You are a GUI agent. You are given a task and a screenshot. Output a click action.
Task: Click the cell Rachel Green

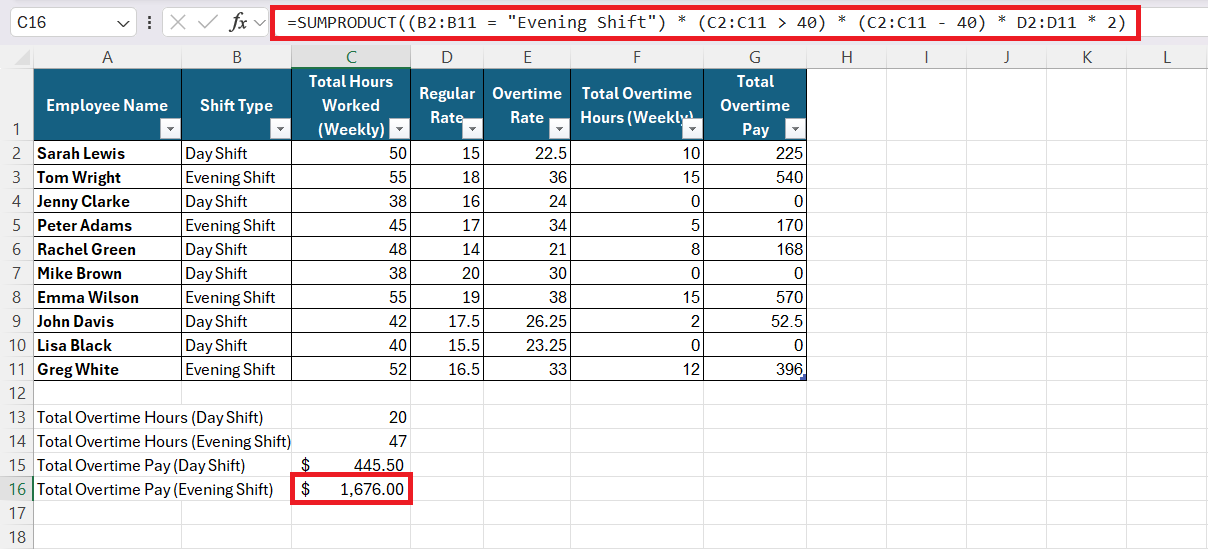108,249
